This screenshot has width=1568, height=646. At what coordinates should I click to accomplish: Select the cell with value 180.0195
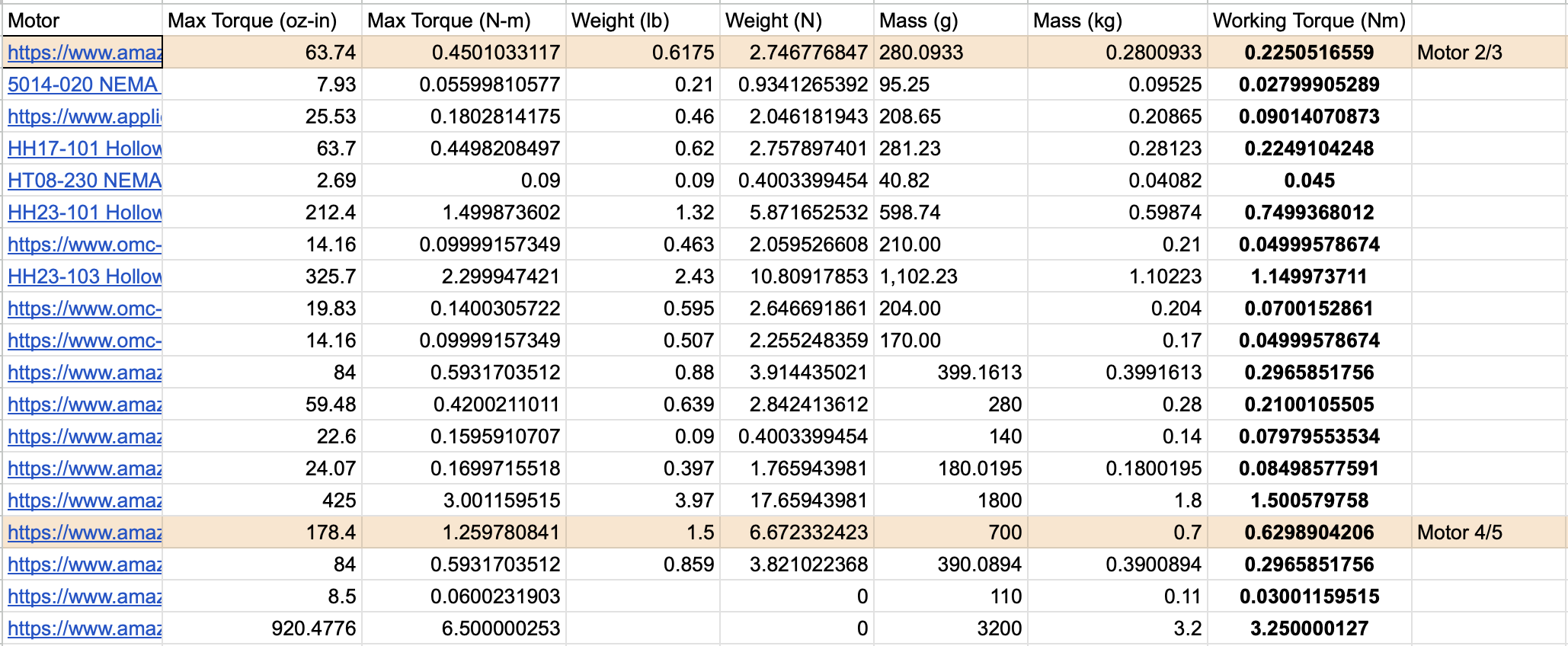(x=951, y=469)
